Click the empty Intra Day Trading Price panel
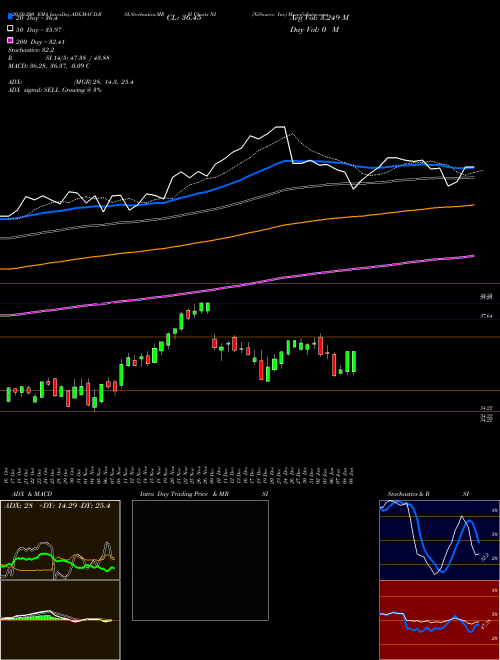Image resolution: width=500 pixels, height=660 pixels. pyautogui.click(x=200, y=560)
